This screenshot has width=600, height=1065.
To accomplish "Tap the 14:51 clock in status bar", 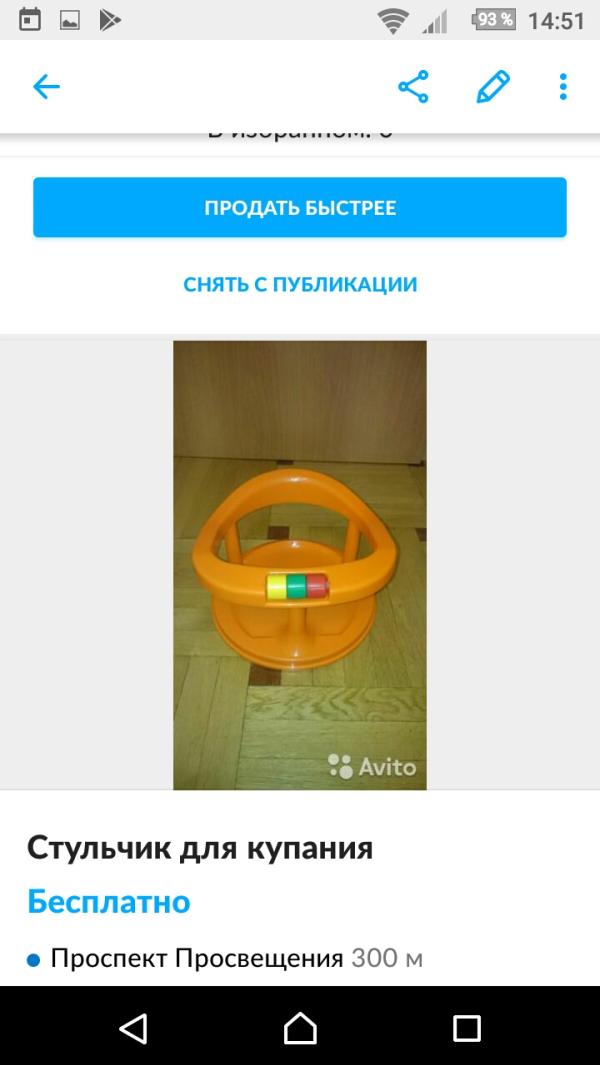I will click(556, 21).
